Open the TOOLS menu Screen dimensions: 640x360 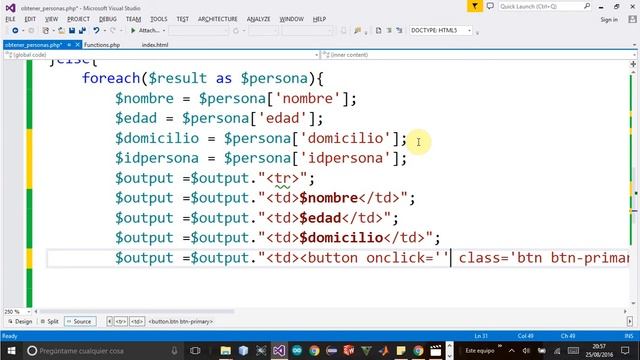(x=159, y=19)
